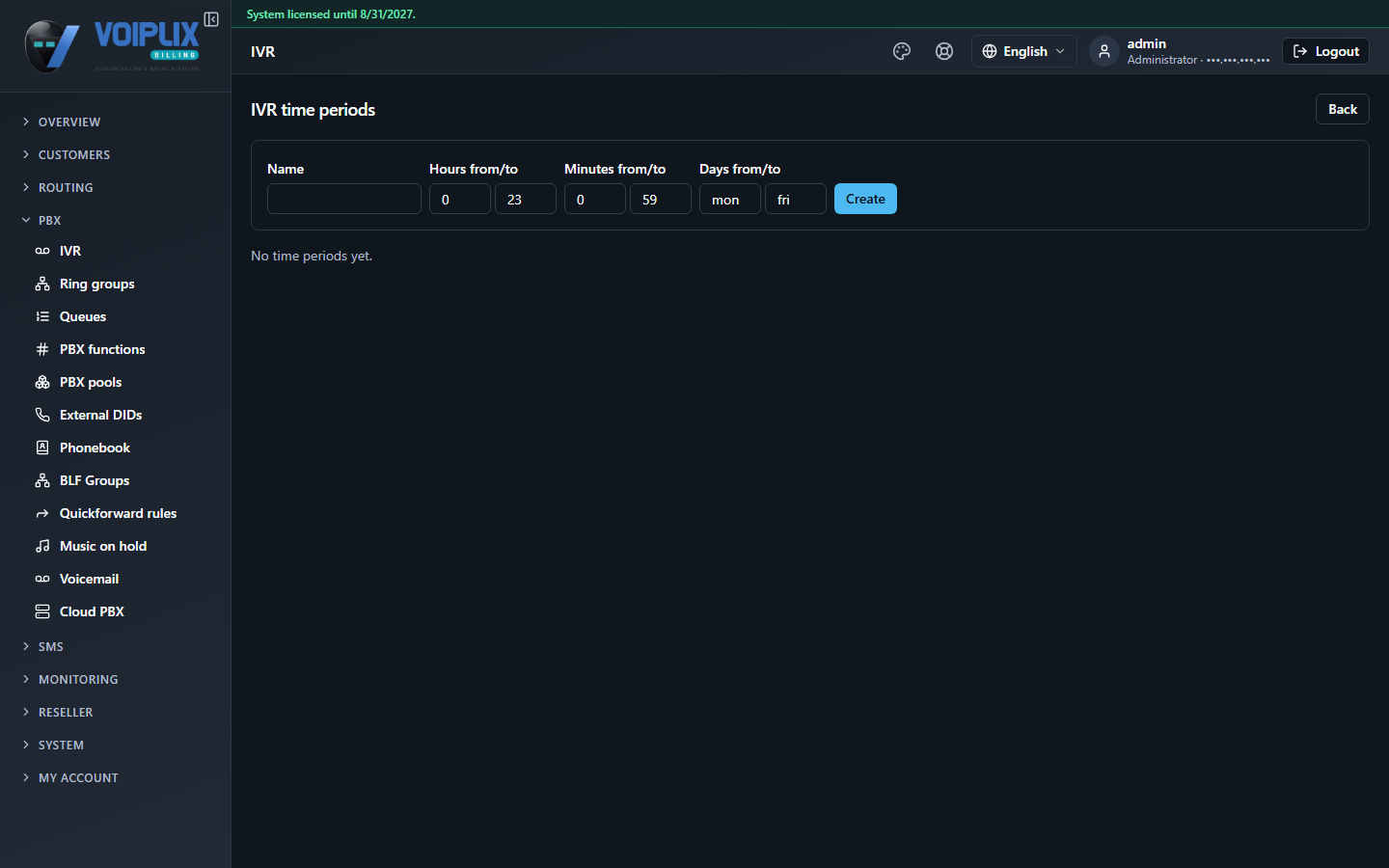
Task: Click the Days to field showing fri
Action: [796, 199]
